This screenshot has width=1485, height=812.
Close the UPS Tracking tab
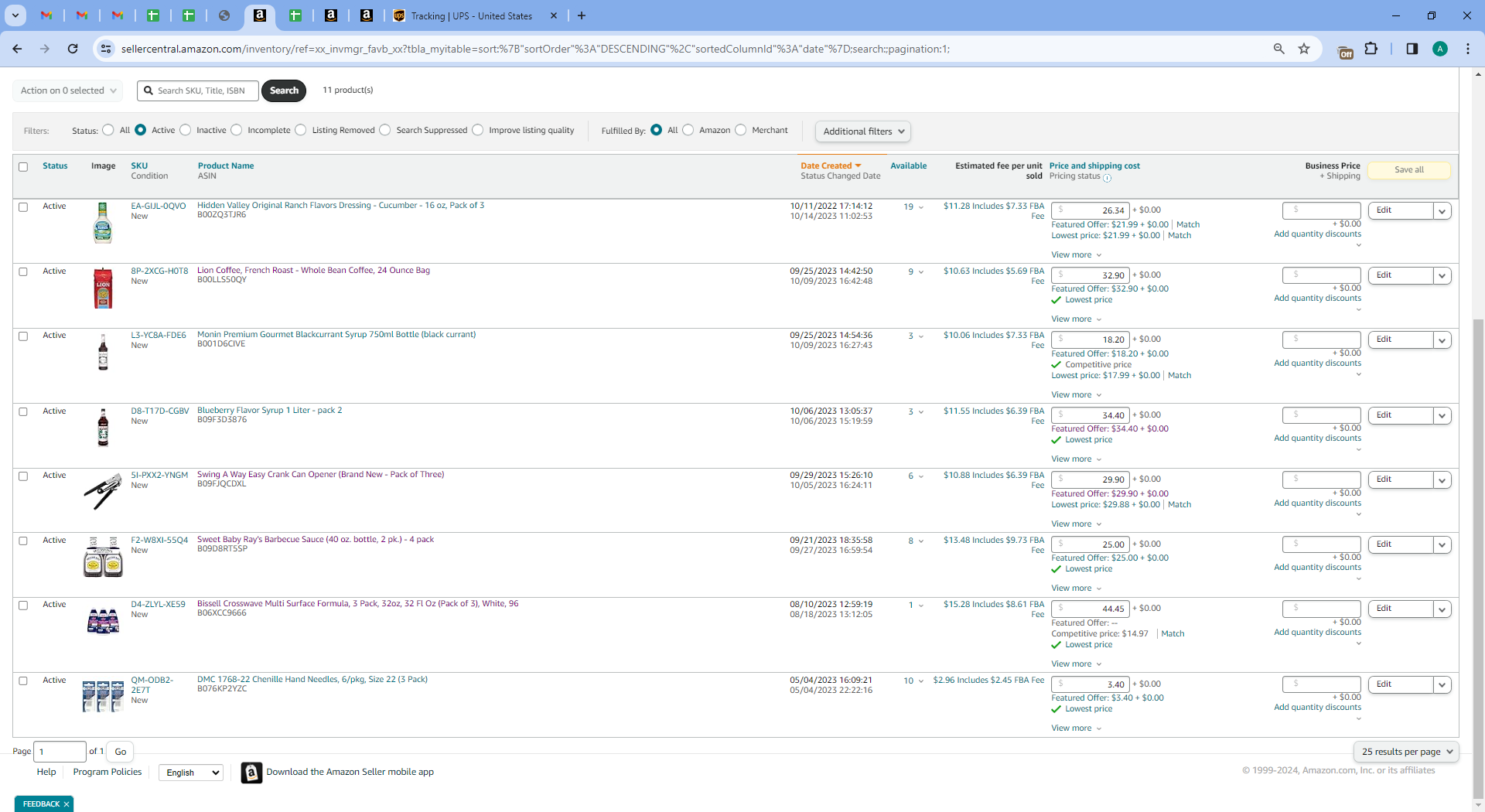[554, 15]
